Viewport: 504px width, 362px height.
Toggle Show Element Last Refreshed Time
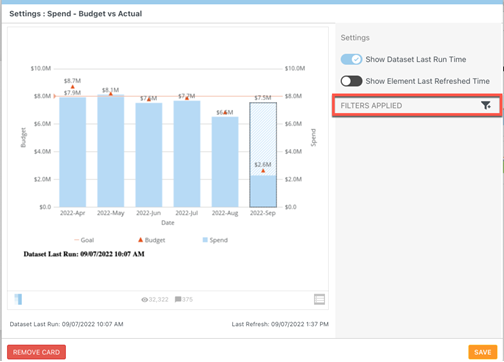351,81
